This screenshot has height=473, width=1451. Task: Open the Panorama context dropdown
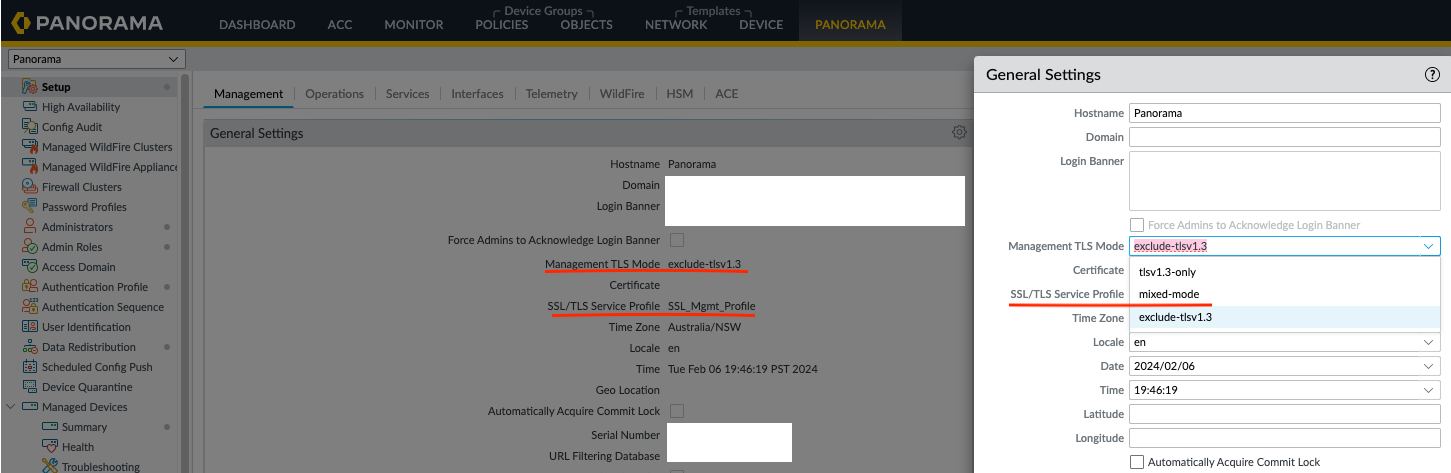coord(97,60)
